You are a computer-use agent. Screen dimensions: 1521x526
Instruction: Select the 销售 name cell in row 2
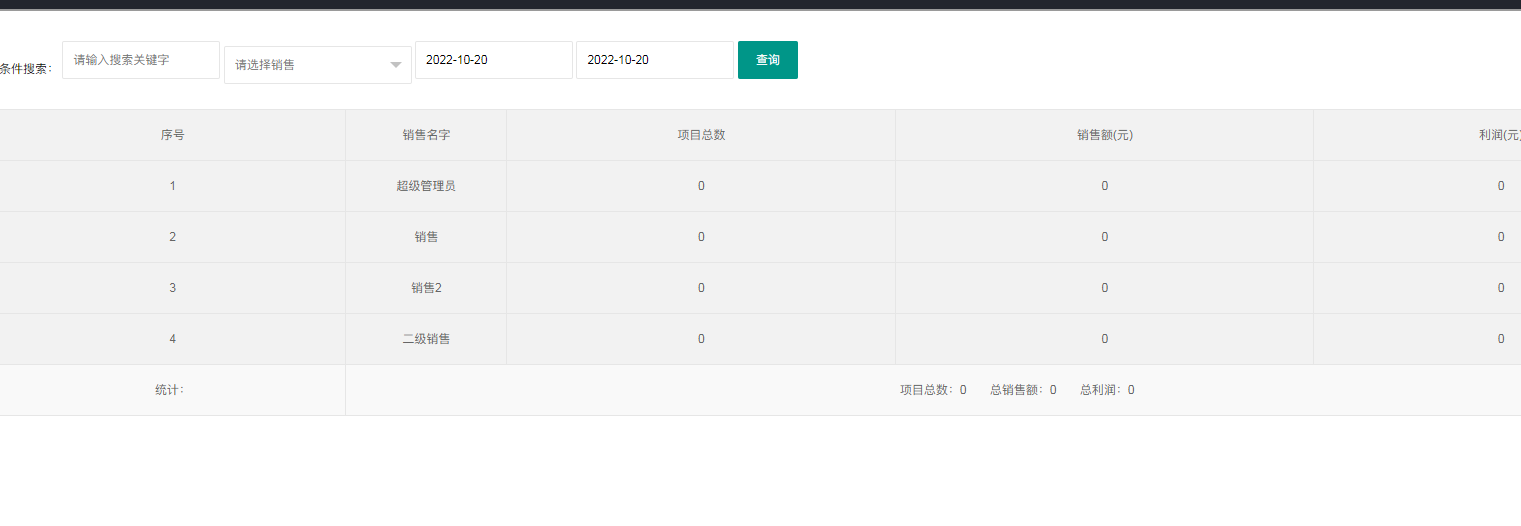click(x=426, y=237)
